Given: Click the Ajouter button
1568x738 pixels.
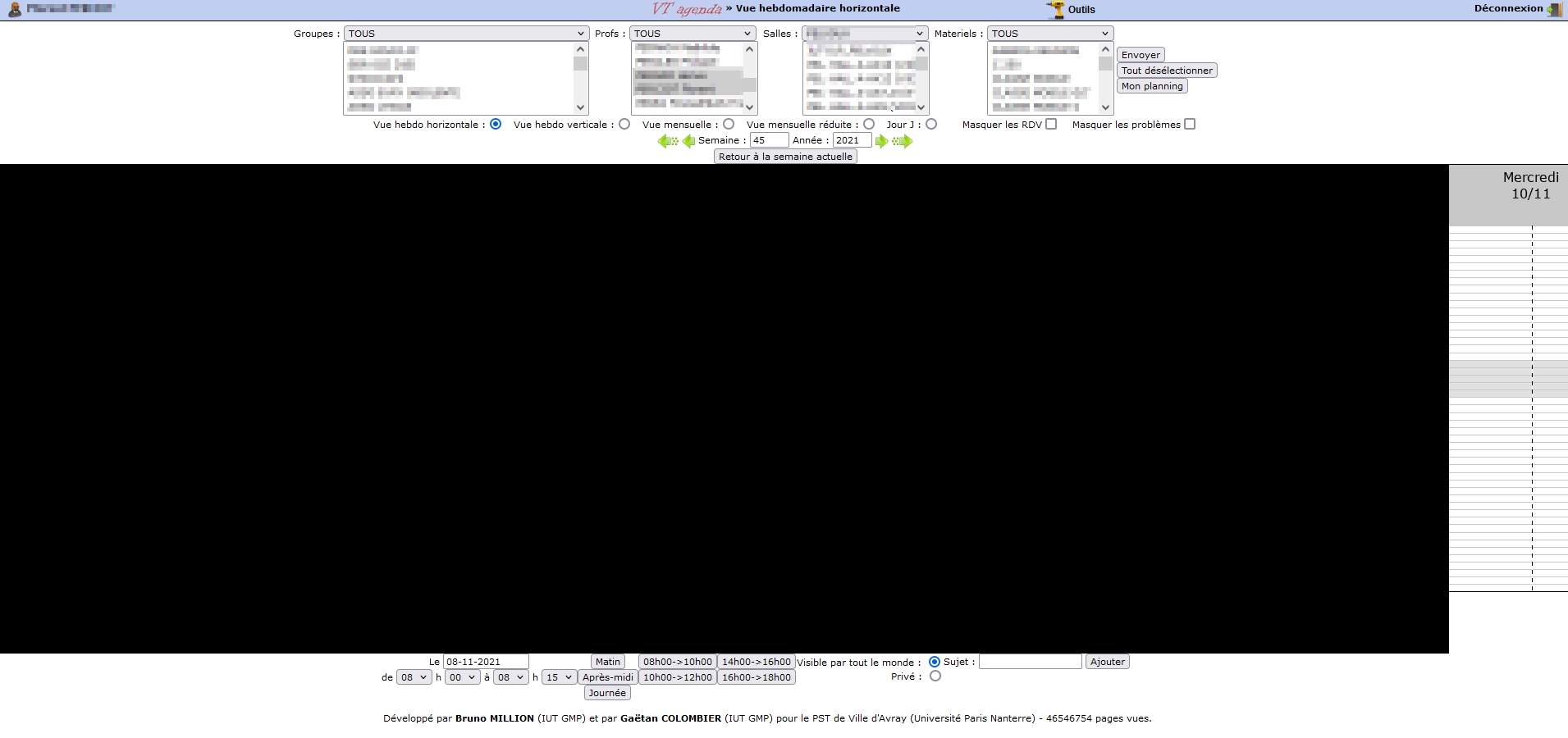Looking at the screenshot, I should tap(1108, 662).
